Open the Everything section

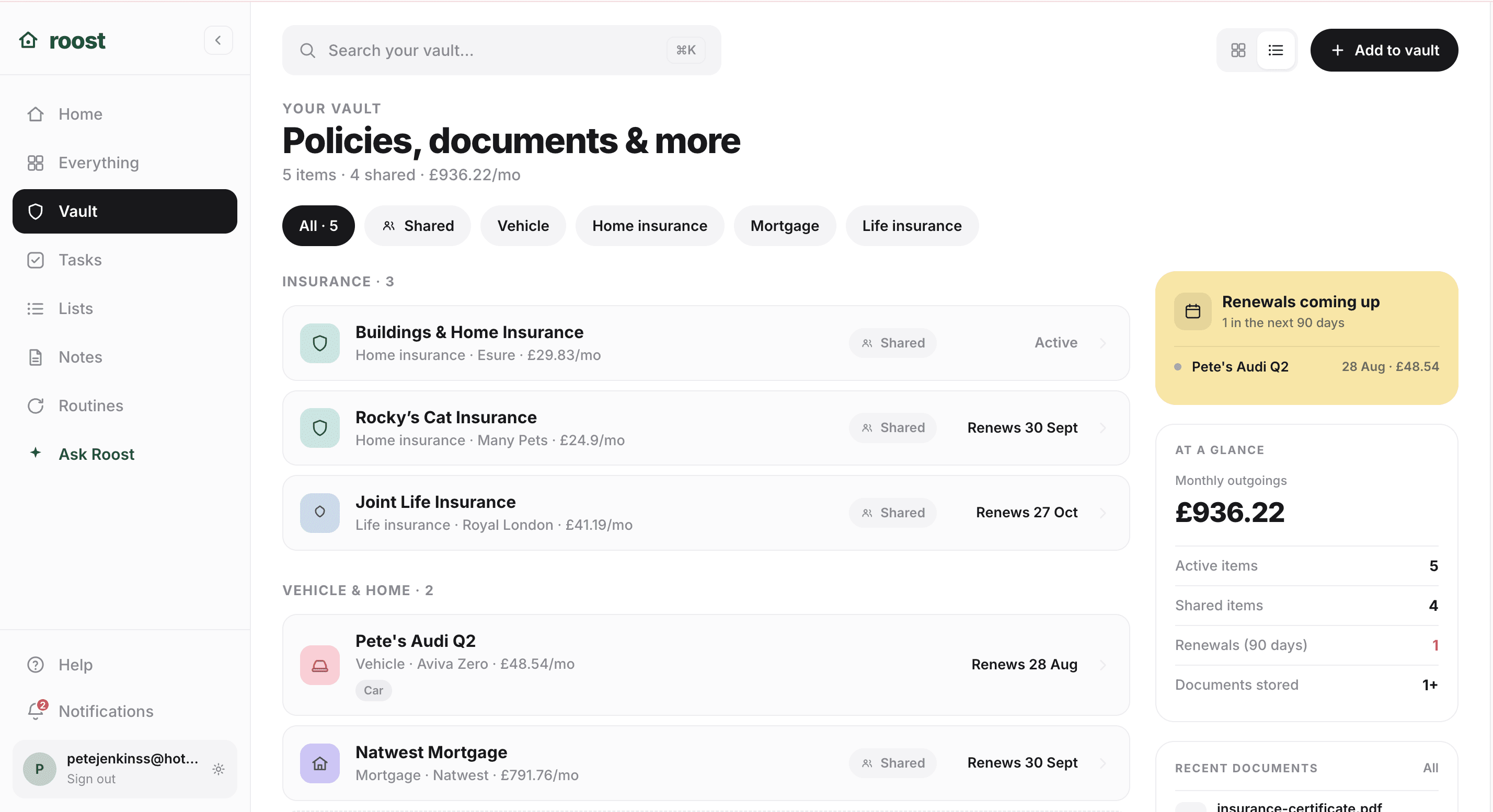click(124, 163)
